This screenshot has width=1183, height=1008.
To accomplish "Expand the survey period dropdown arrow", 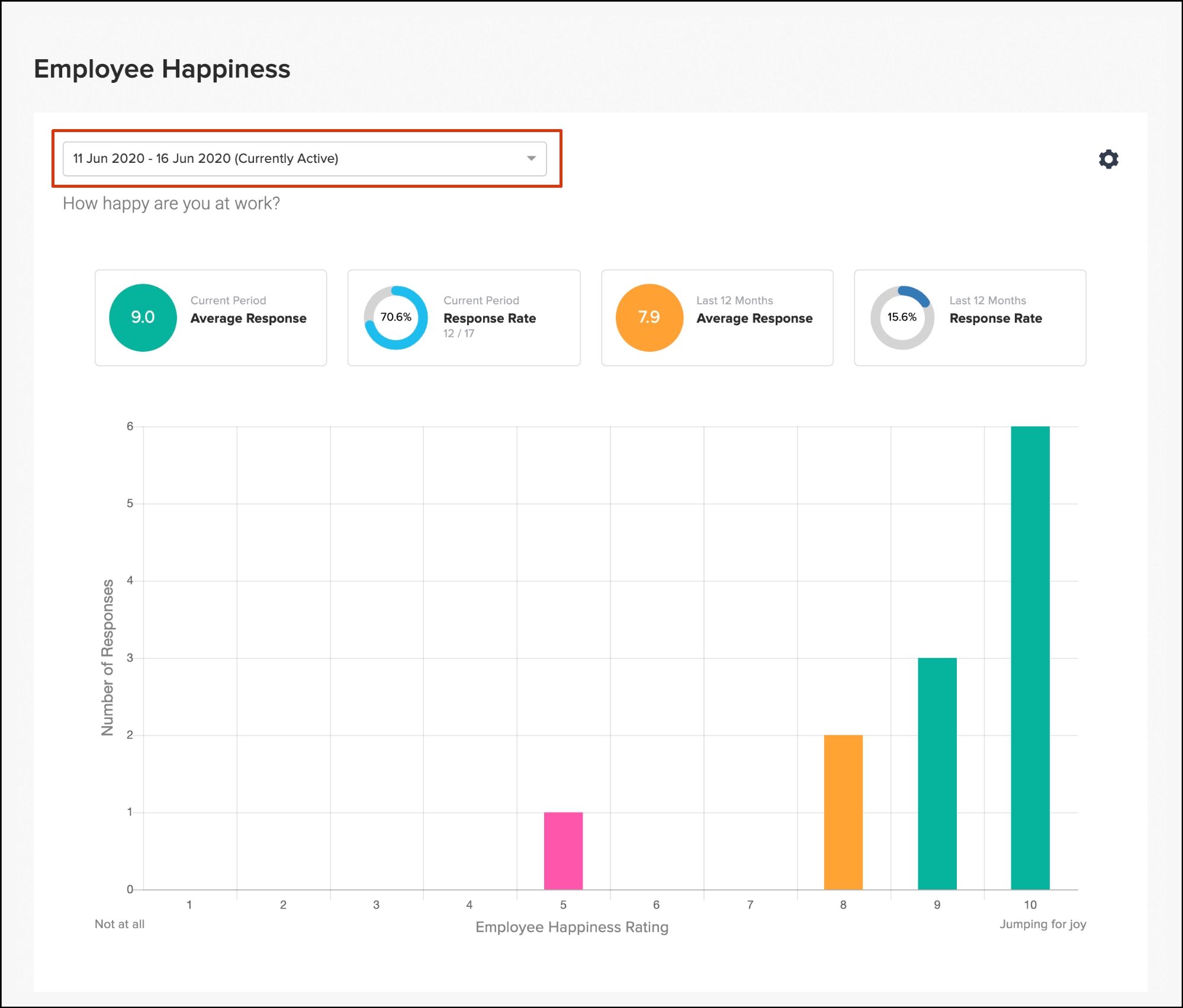I will tap(531, 159).
